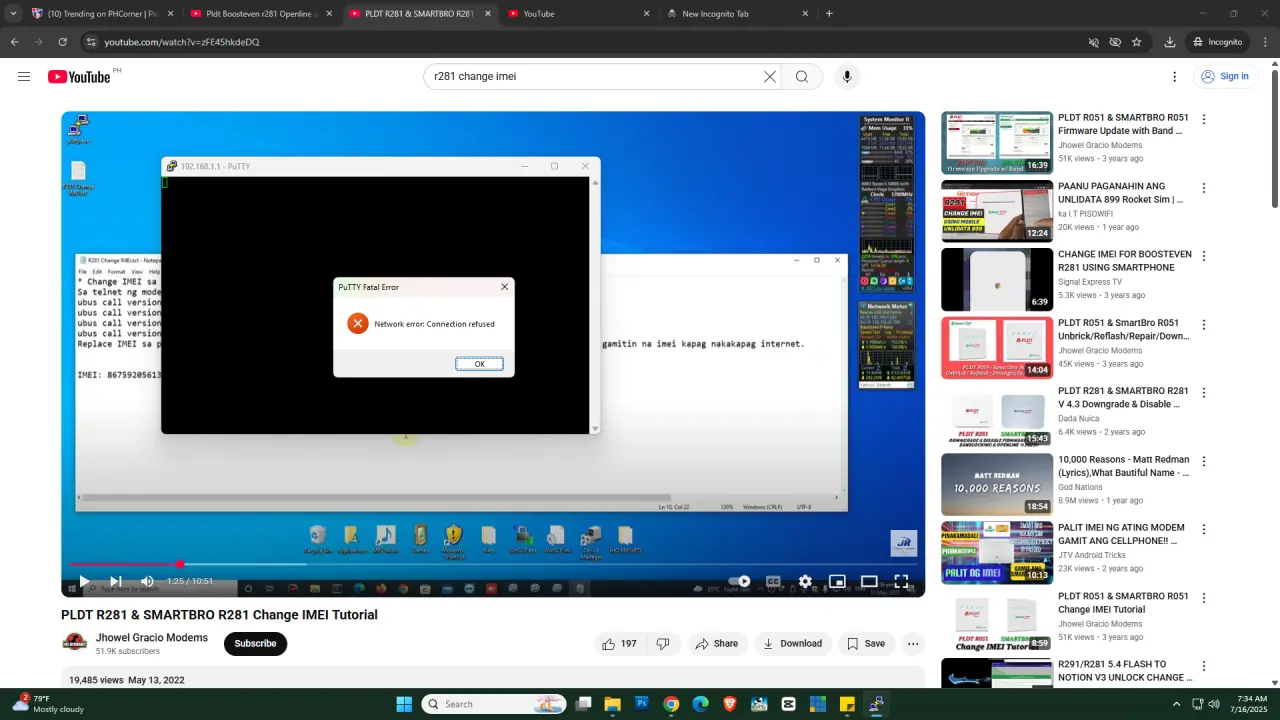Open File Explorer from taskbar

tap(613, 704)
